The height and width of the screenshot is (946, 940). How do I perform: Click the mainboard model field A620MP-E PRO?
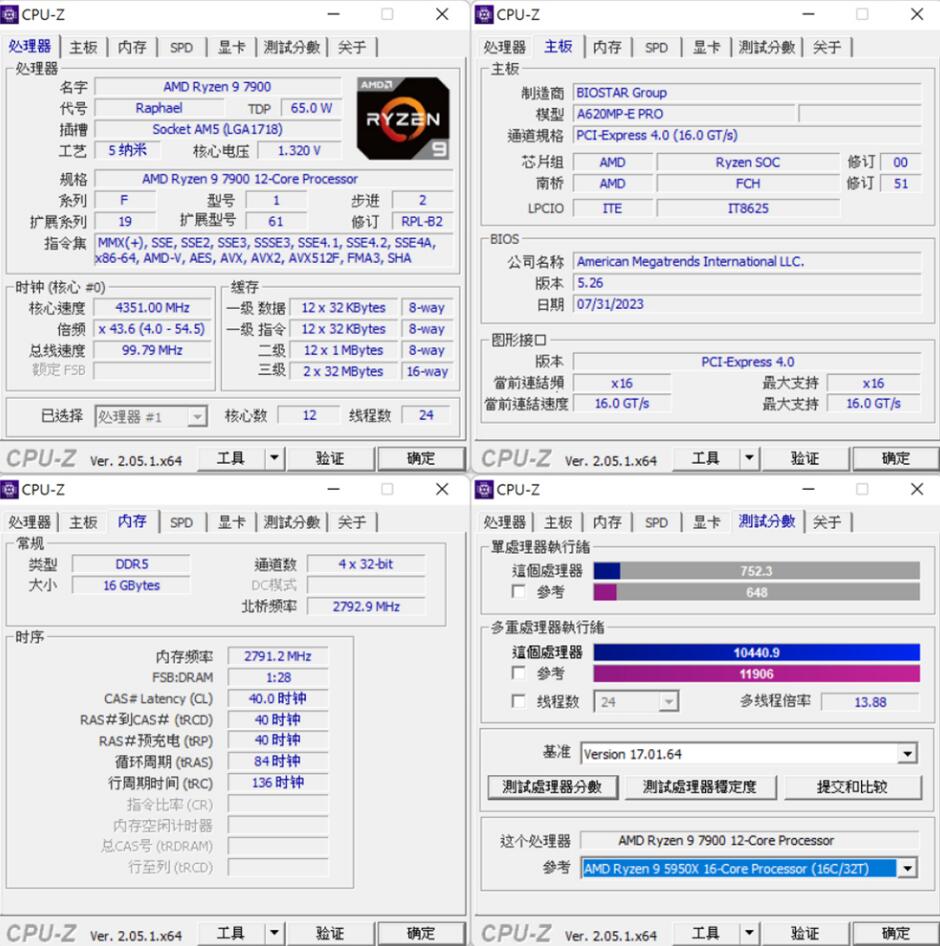[x=683, y=114]
